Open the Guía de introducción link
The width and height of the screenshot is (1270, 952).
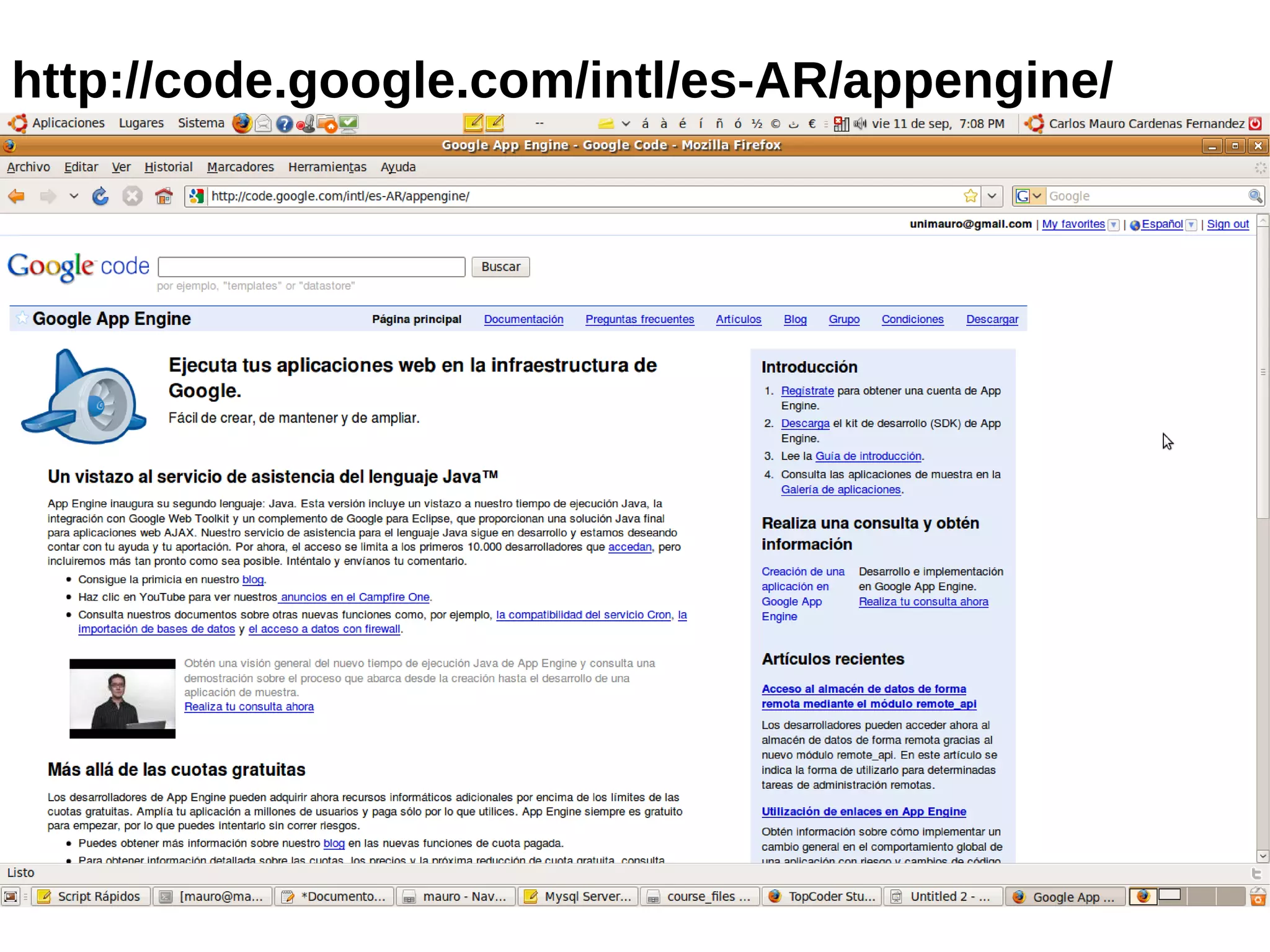(868, 456)
